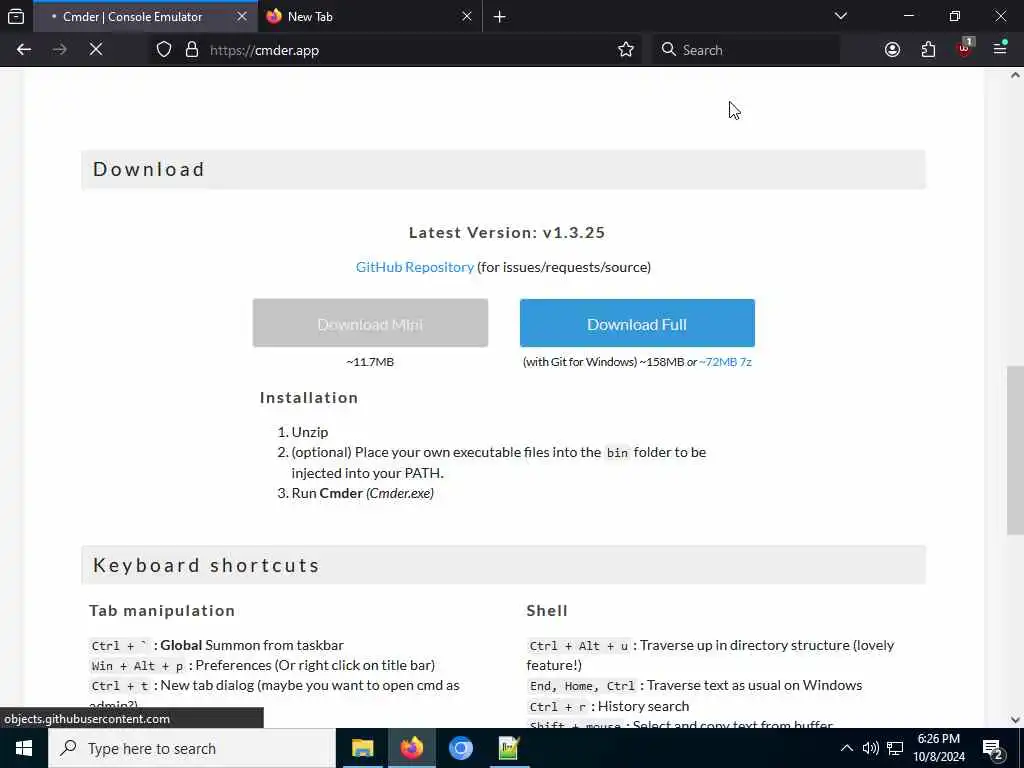1024x768 pixels.
Task: Click the taskbar Type here to search box
Action: tap(192, 748)
